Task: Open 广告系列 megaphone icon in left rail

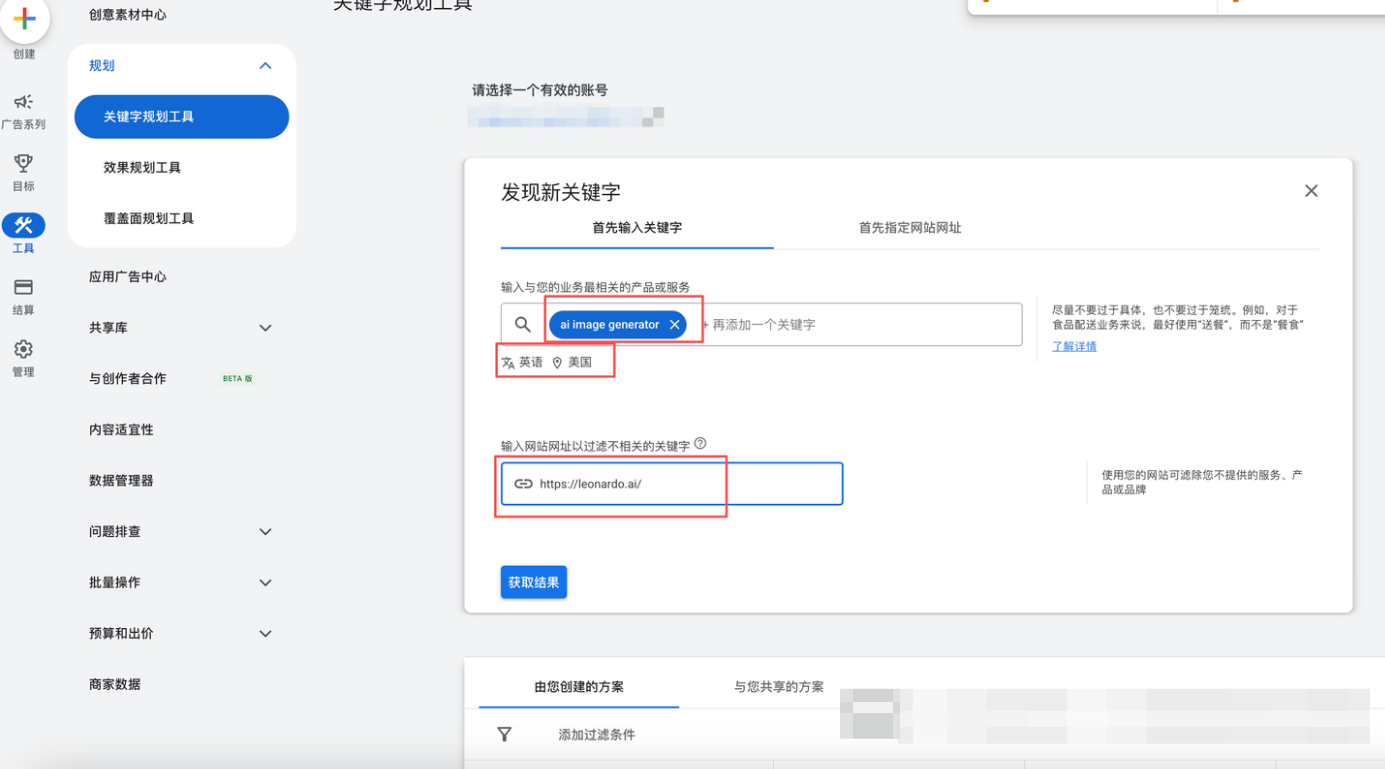Action: pos(23,102)
